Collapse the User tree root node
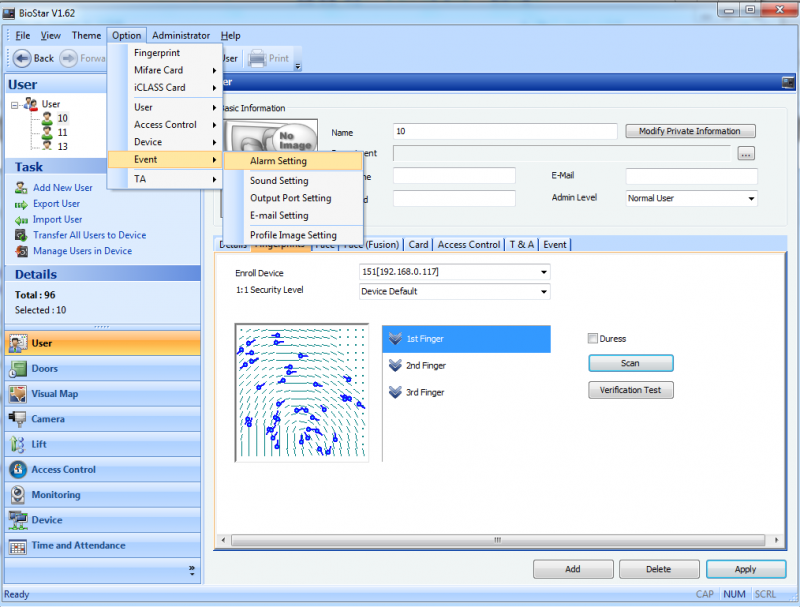The height and width of the screenshot is (607, 800). (x=15, y=104)
